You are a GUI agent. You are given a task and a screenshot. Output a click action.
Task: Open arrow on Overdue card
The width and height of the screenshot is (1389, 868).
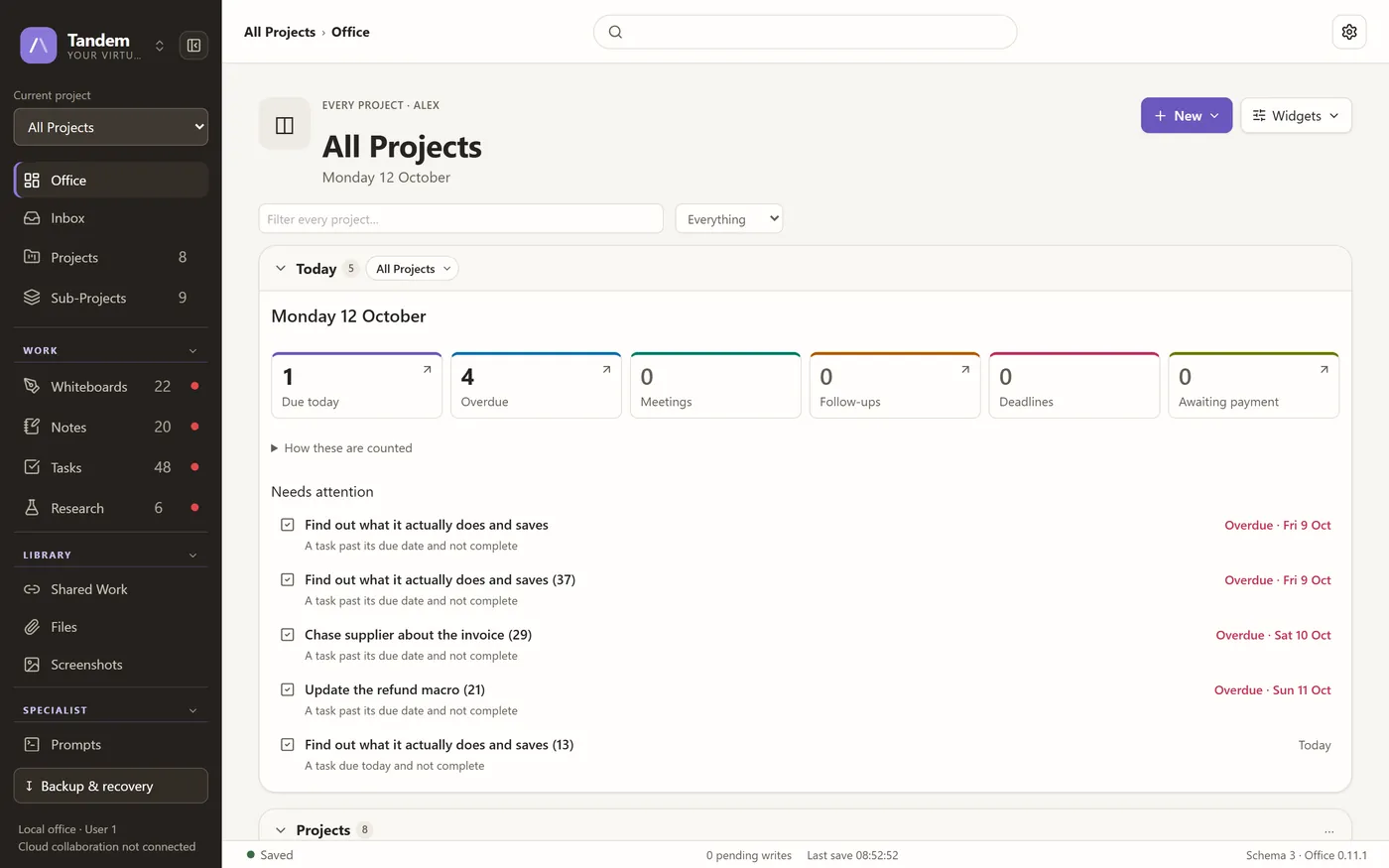pyautogui.click(x=607, y=369)
